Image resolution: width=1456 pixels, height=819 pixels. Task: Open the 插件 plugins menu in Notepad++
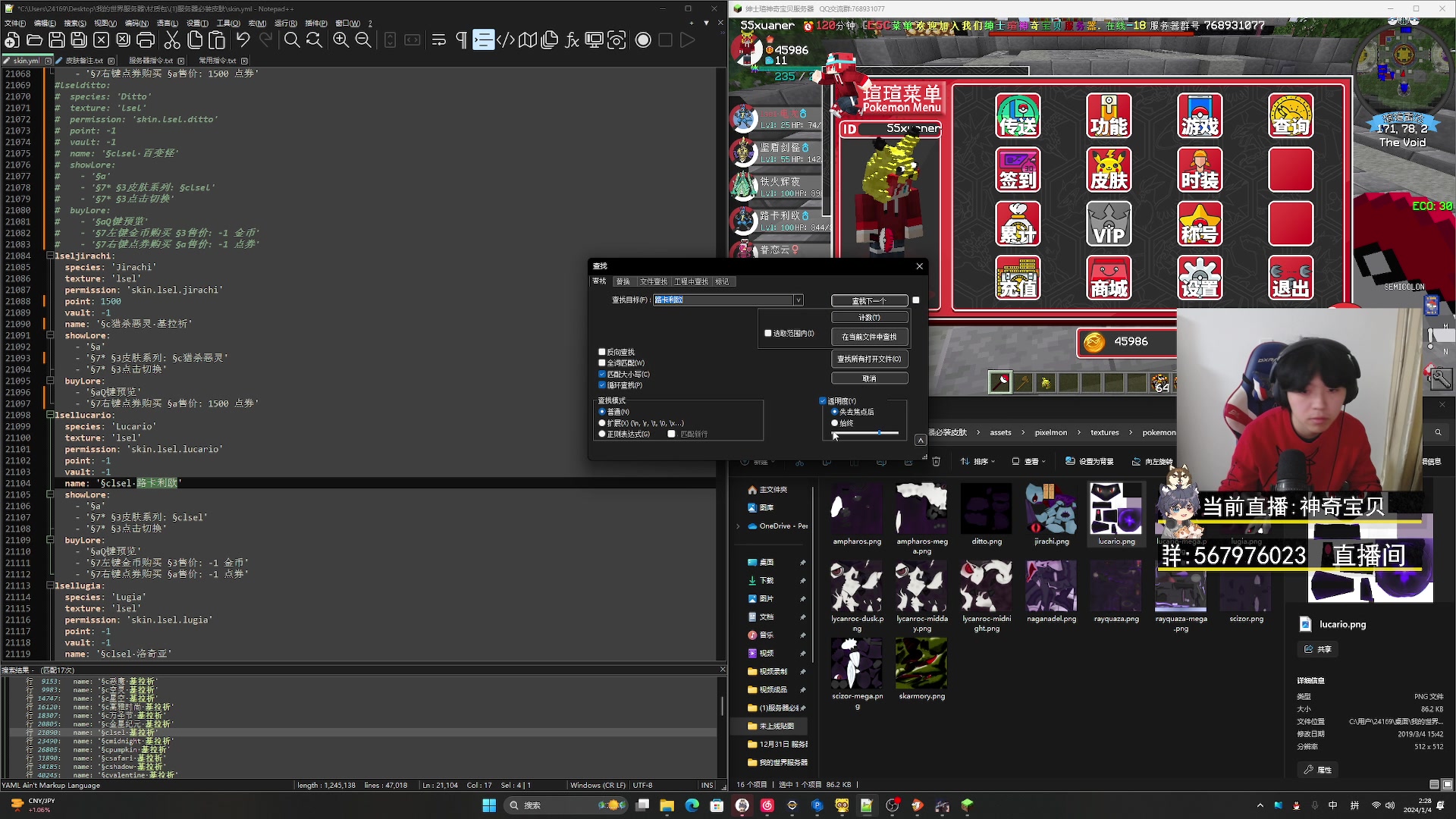pyautogui.click(x=316, y=24)
